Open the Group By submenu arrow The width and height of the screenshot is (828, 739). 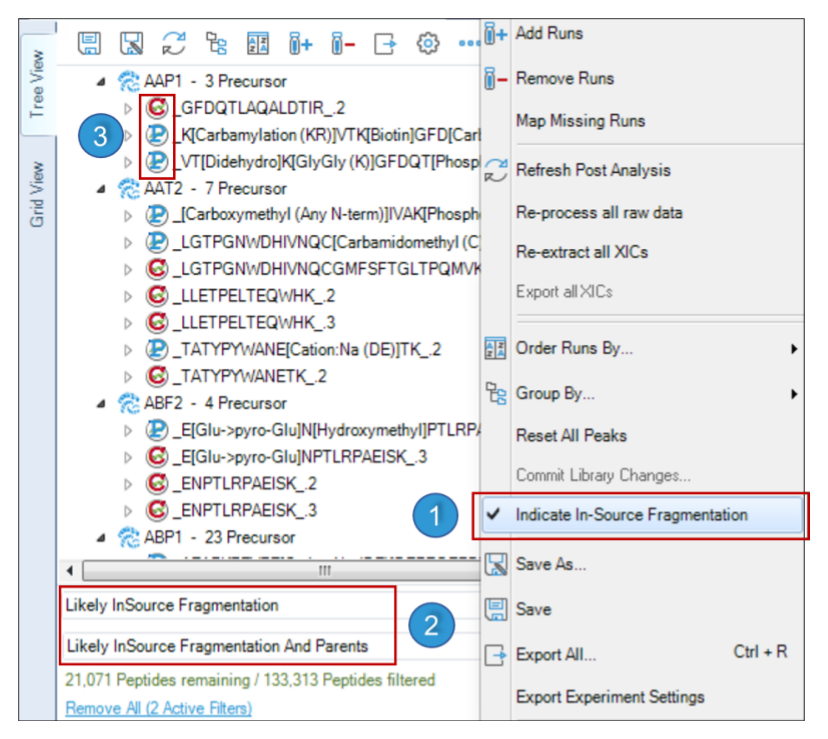[x=794, y=394]
